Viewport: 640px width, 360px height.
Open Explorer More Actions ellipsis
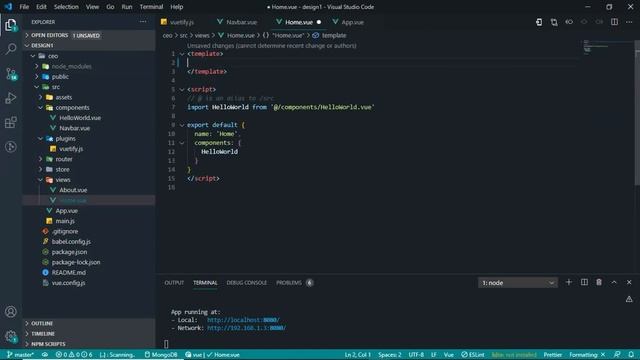pos(143,22)
